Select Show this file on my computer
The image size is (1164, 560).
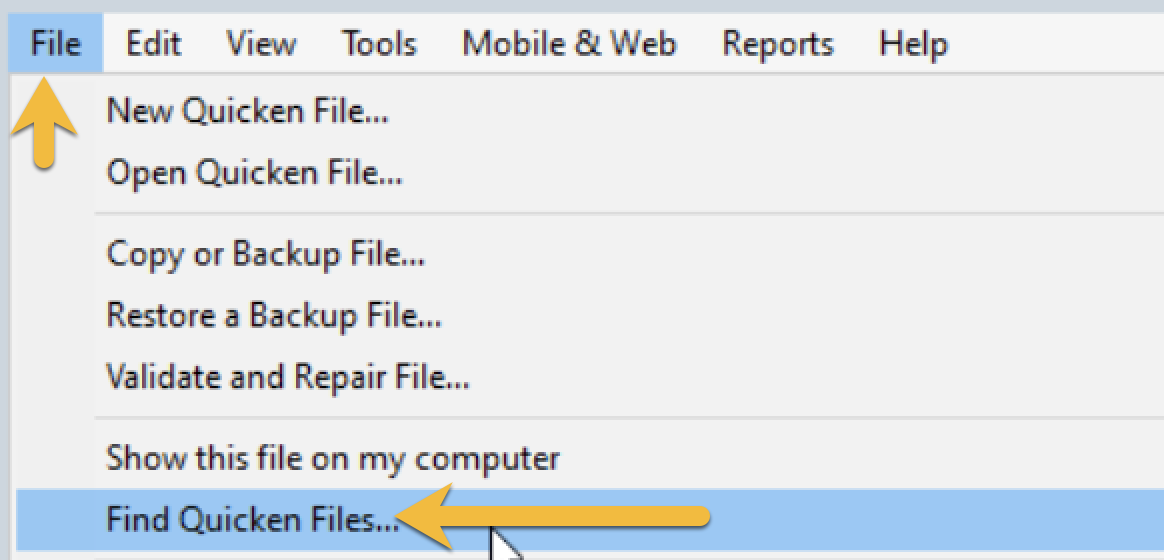pos(333,459)
